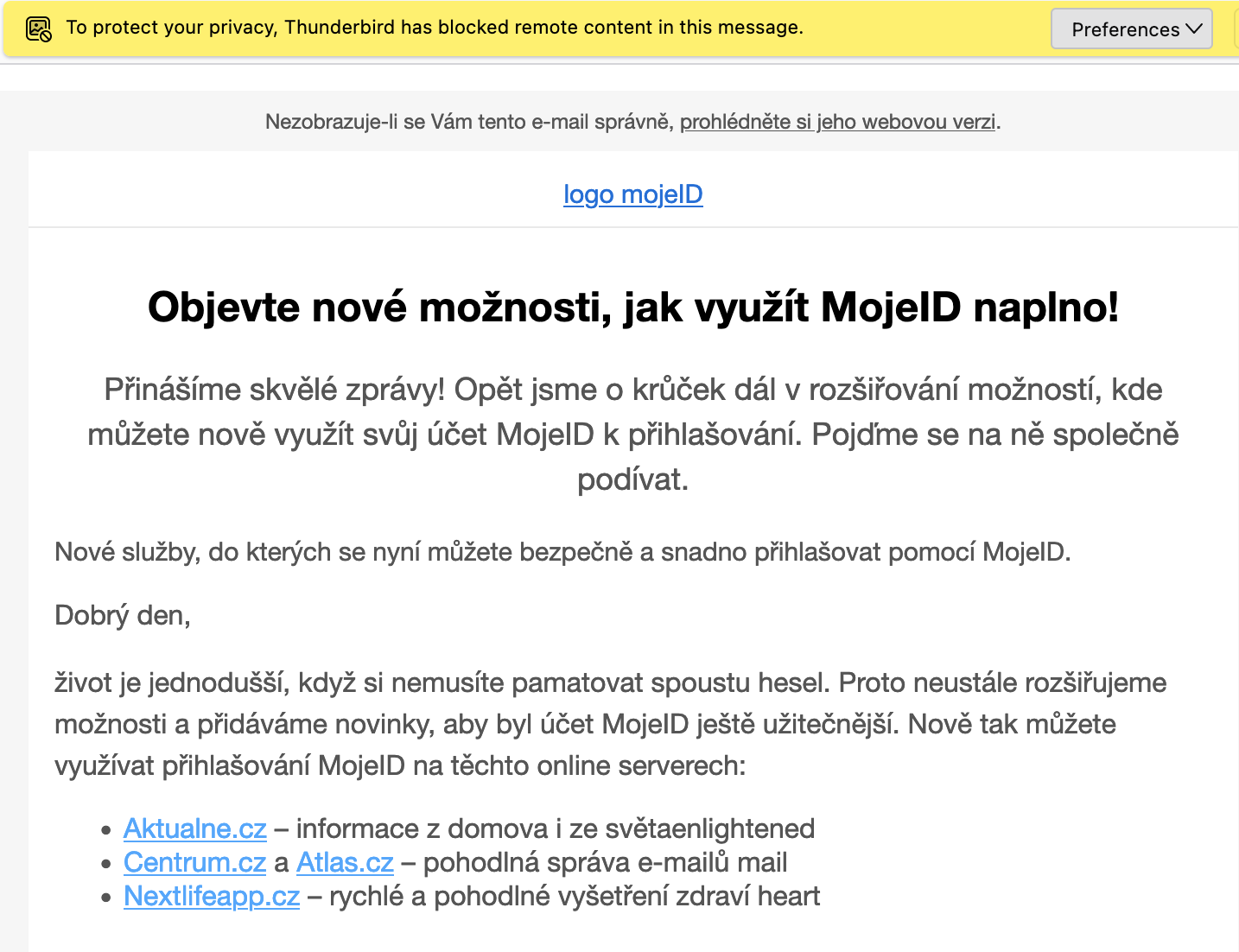Screen dimensions: 1239x952
Task: Open the Aktualne.cz link
Action: click(195, 828)
